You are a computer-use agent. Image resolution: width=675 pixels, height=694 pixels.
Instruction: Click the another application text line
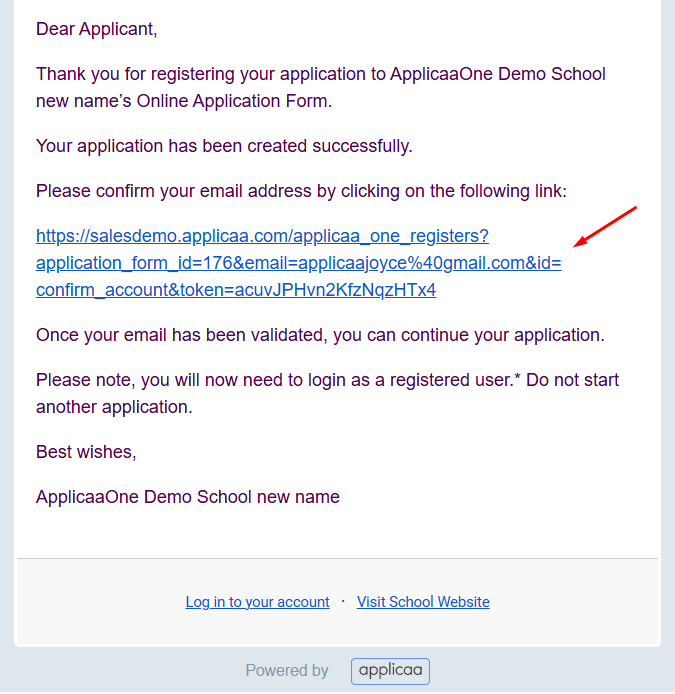114,407
